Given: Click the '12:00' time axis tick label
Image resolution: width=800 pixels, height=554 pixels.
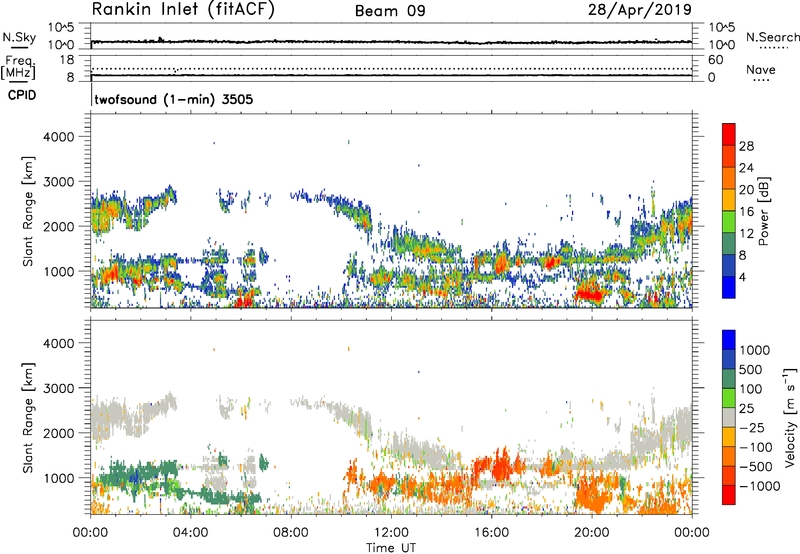Looking at the screenshot, I should 391,533.
